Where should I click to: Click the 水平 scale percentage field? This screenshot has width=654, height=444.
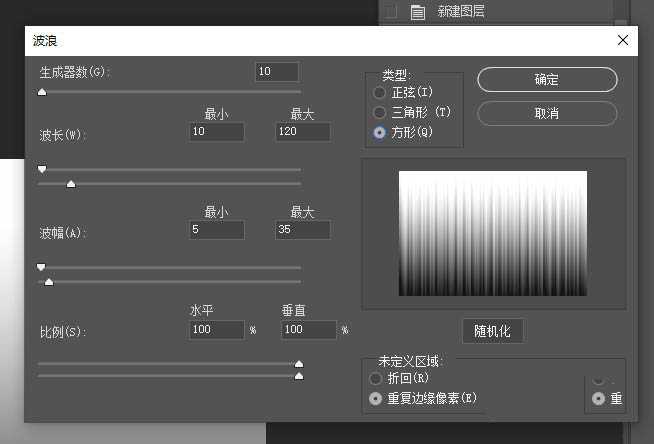[x=216, y=329]
